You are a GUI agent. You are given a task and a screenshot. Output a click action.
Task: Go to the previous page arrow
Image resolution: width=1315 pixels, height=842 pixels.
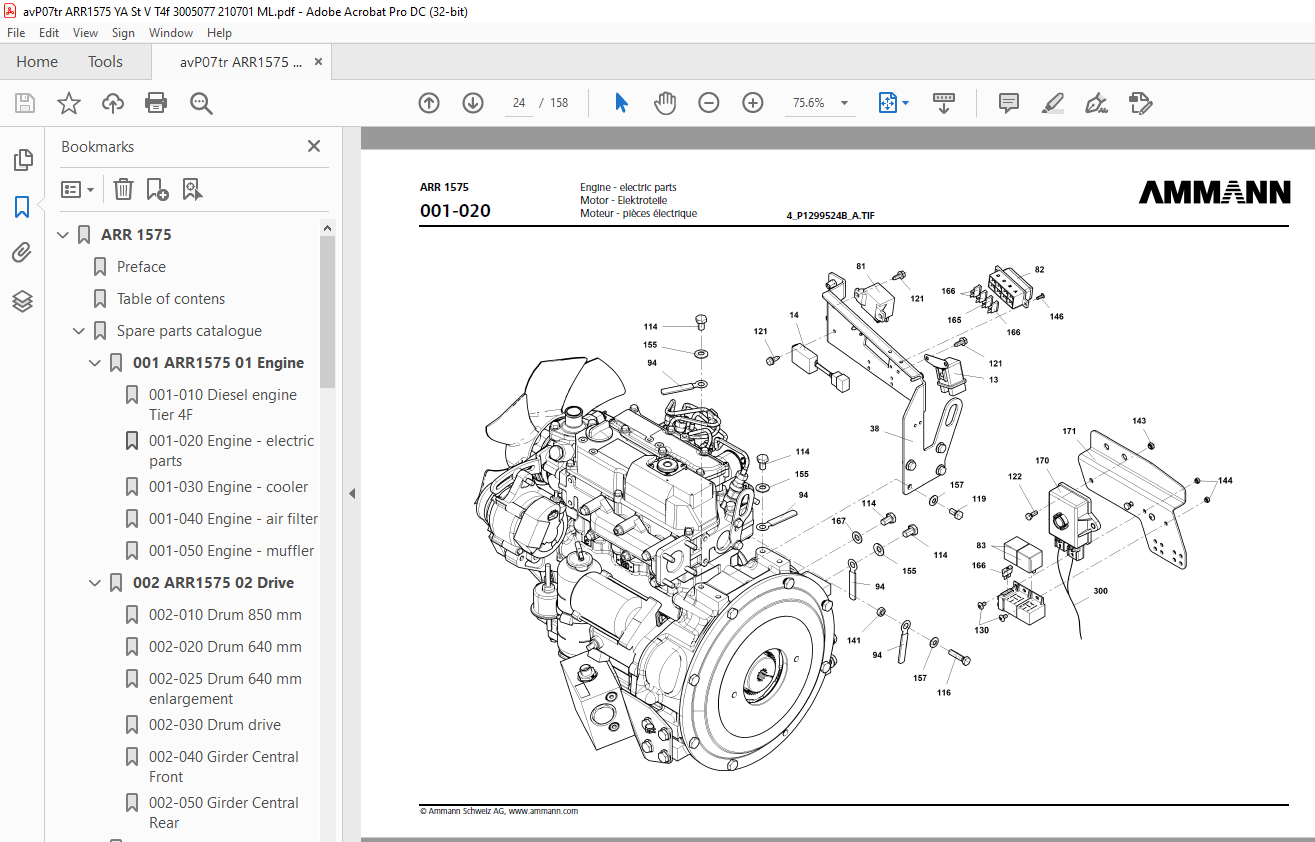click(x=429, y=103)
